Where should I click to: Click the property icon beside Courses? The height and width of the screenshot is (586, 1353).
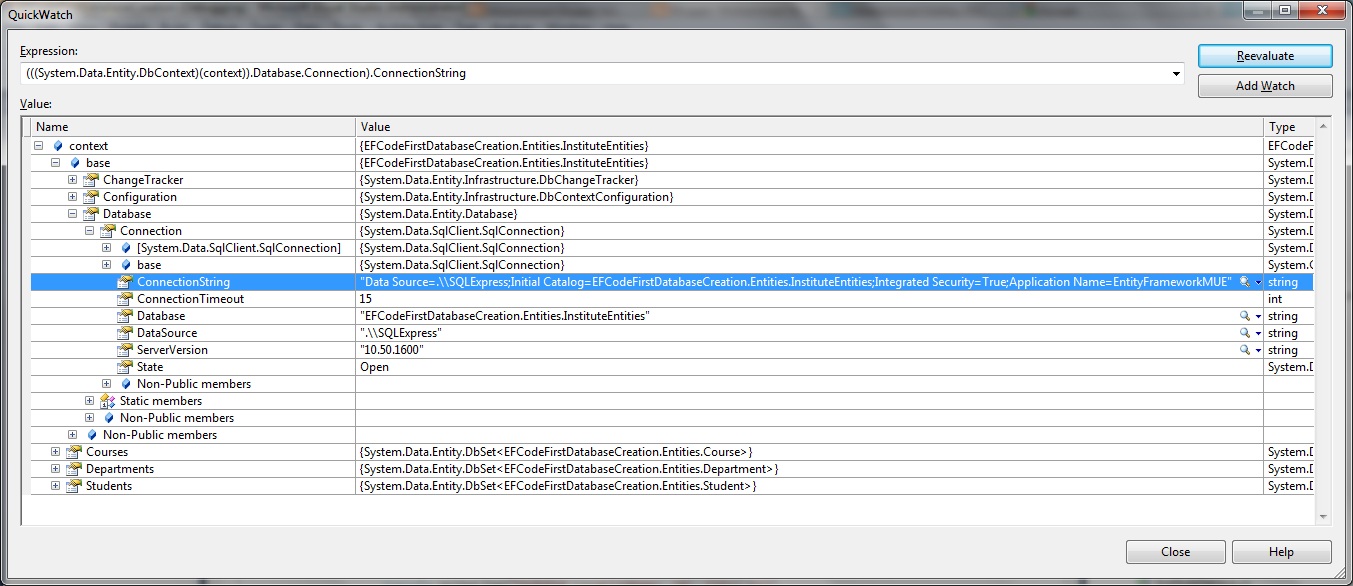[71, 452]
